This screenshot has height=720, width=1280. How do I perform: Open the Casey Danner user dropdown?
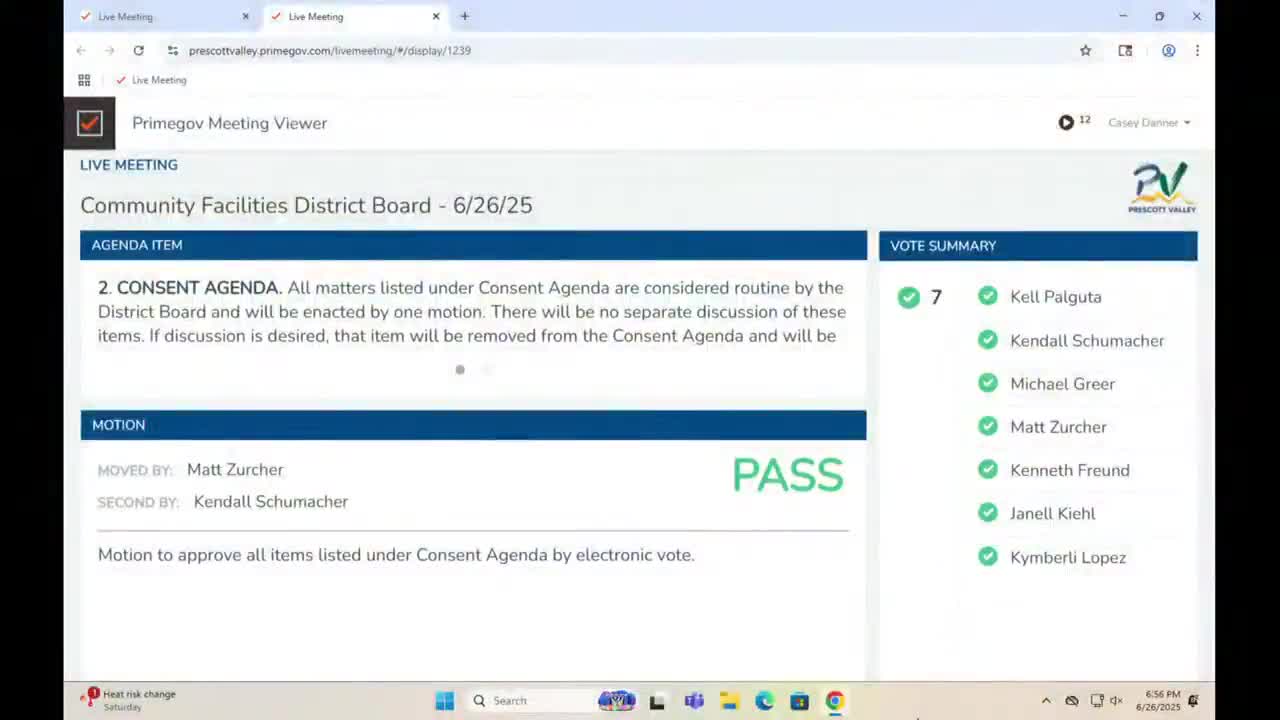pos(1149,122)
